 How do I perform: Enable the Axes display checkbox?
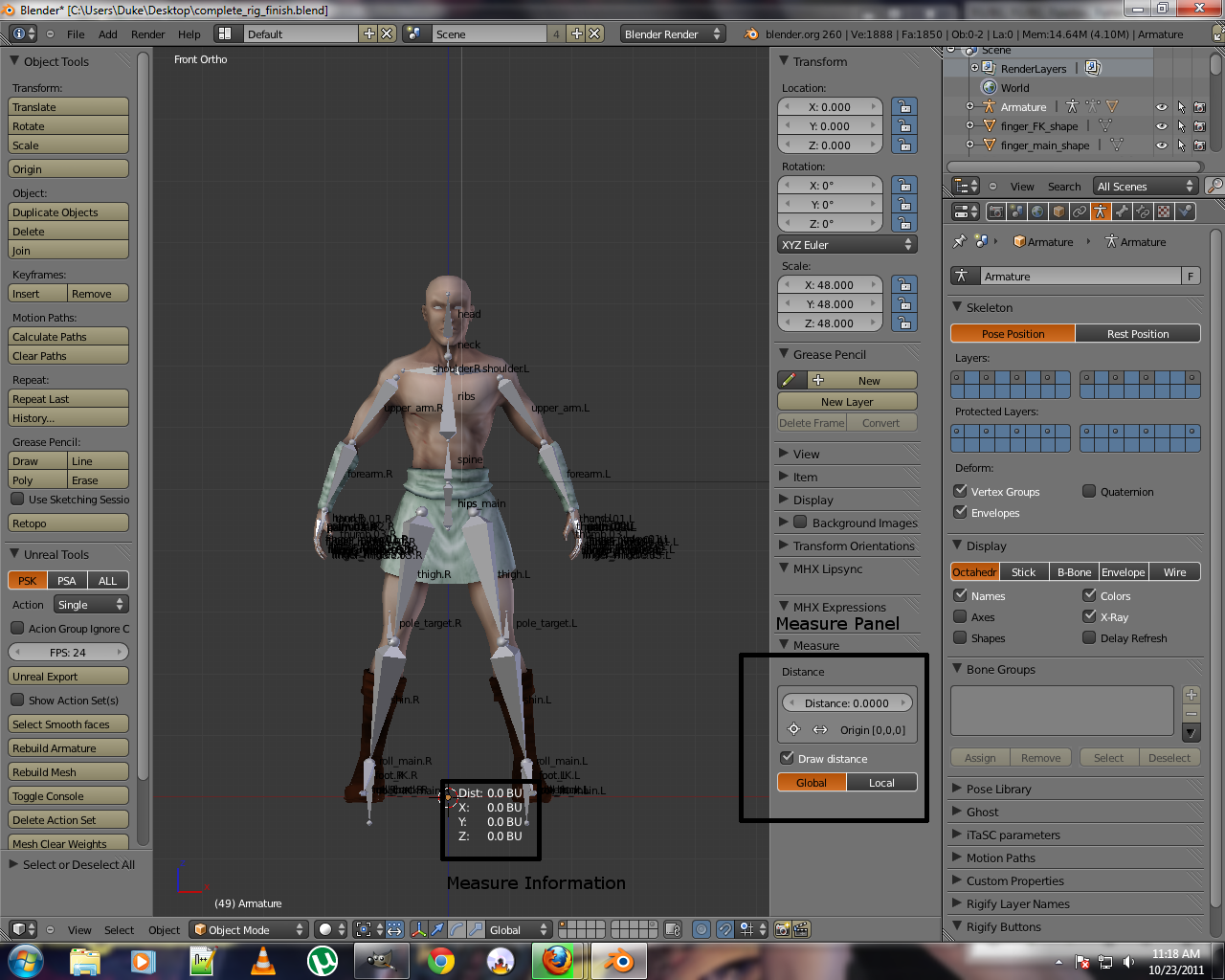[960, 616]
